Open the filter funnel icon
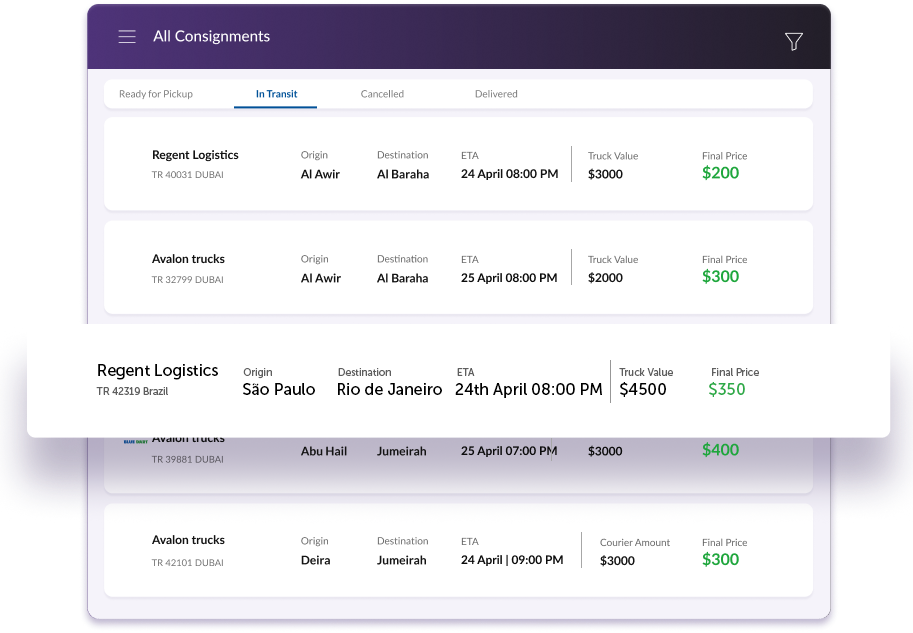This screenshot has height=633, width=913. click(794, 41)
